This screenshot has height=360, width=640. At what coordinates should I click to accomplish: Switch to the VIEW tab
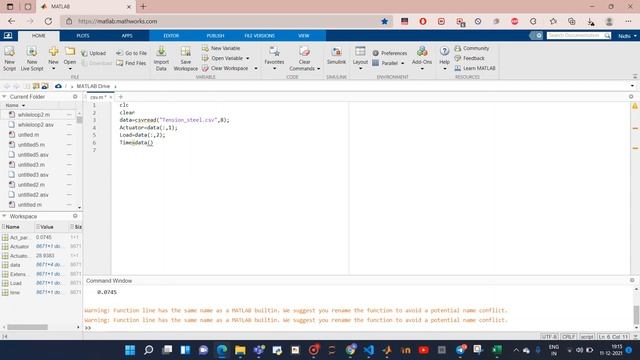coord(304,36)
